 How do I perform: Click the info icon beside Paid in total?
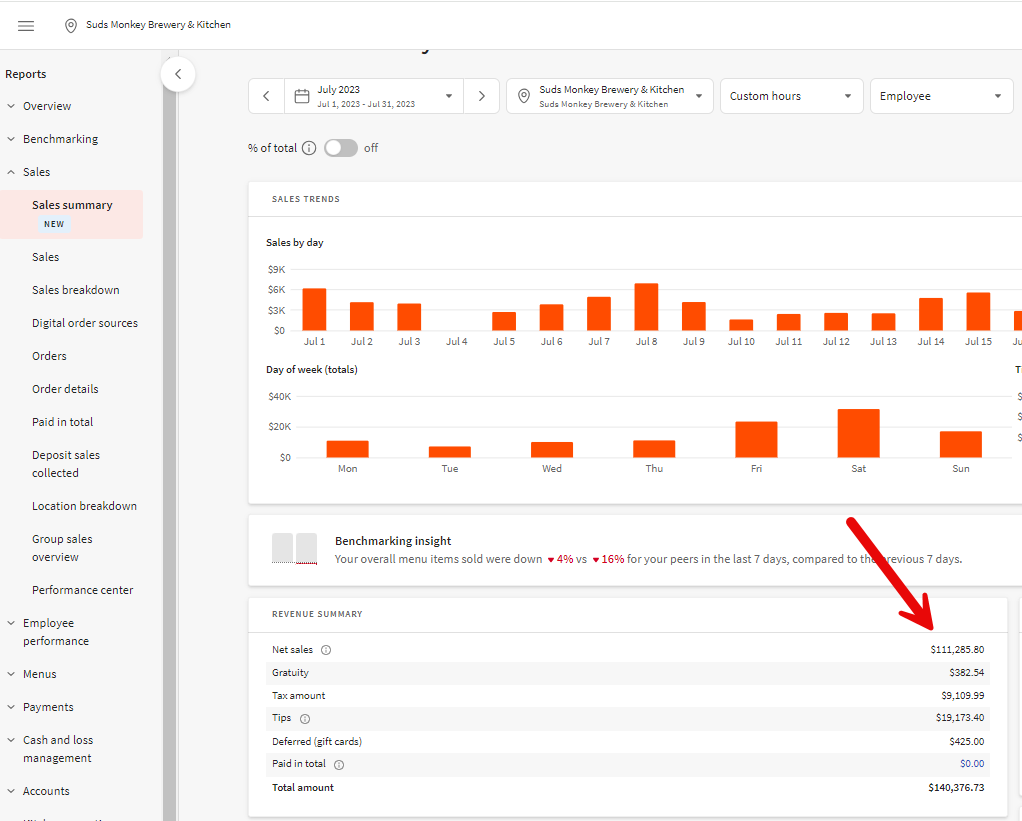(339, 765)
